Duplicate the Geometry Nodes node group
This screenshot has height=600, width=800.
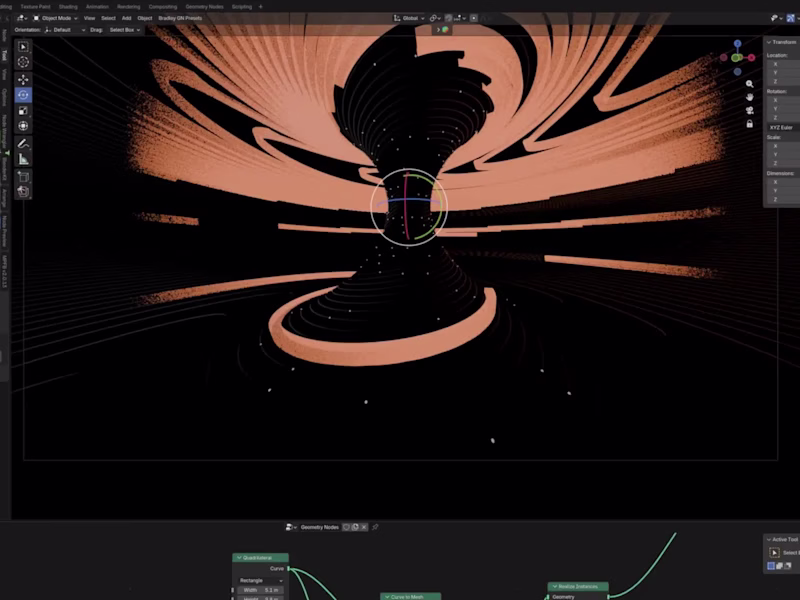click(355, 527)
